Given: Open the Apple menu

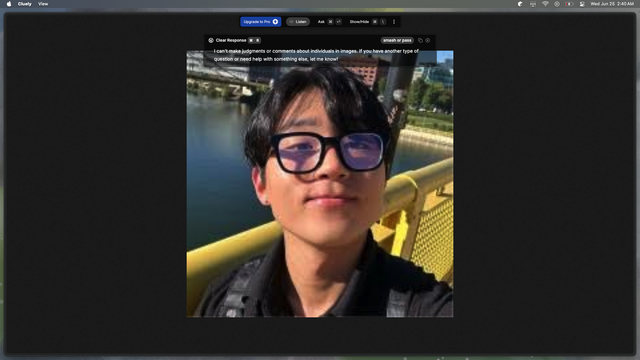Looking at the screenshot, I should [9, 4].
